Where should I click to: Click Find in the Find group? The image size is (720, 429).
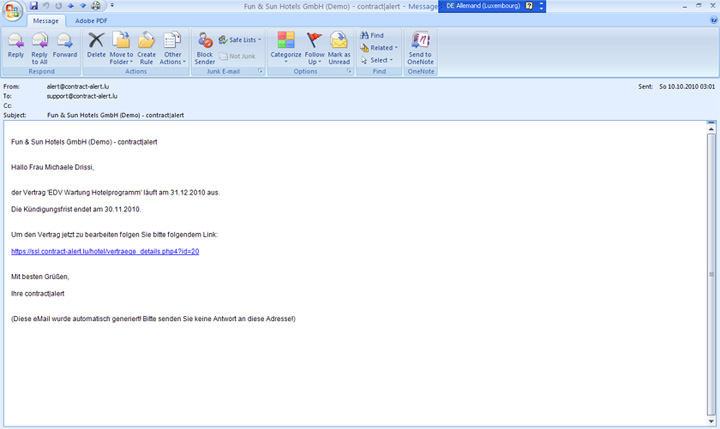(x=371, y=35)
